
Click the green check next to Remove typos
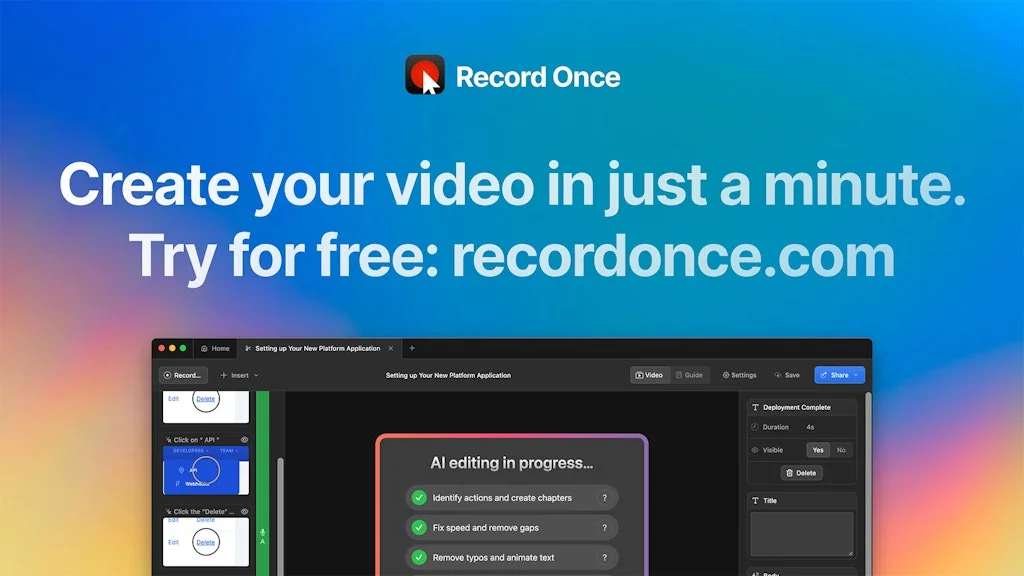click(x=419, y=558)
